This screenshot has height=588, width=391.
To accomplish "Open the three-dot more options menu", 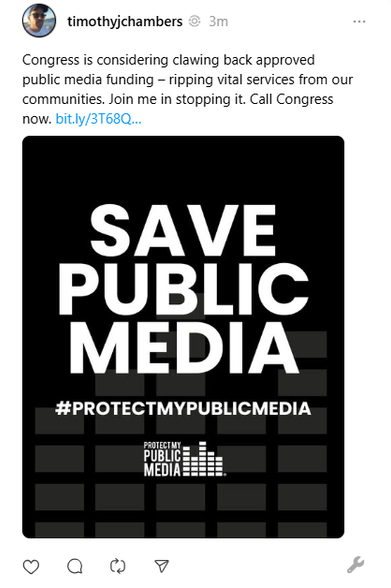I will click(x=359, y=22).
